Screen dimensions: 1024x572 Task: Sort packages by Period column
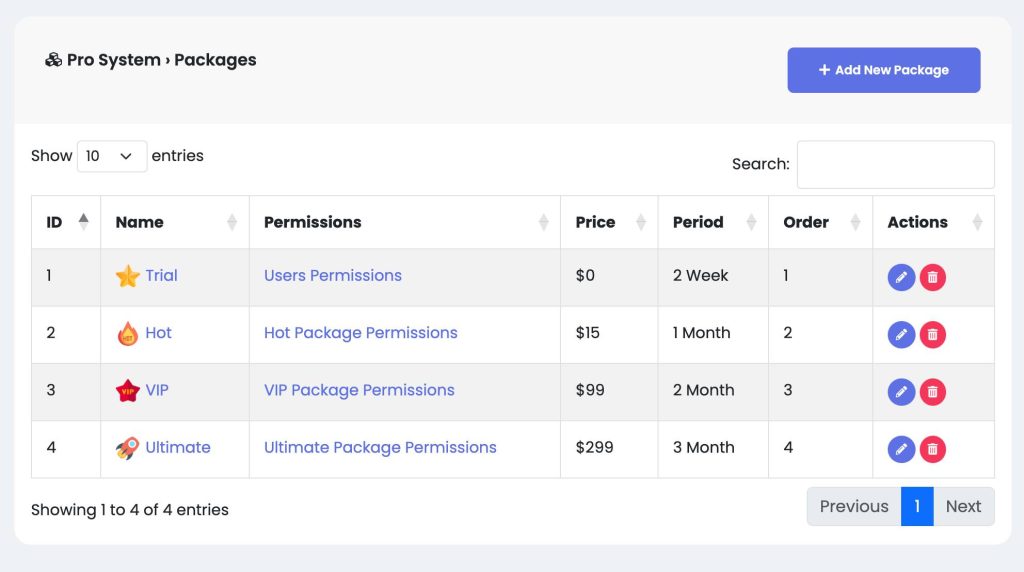coord(713,222)
